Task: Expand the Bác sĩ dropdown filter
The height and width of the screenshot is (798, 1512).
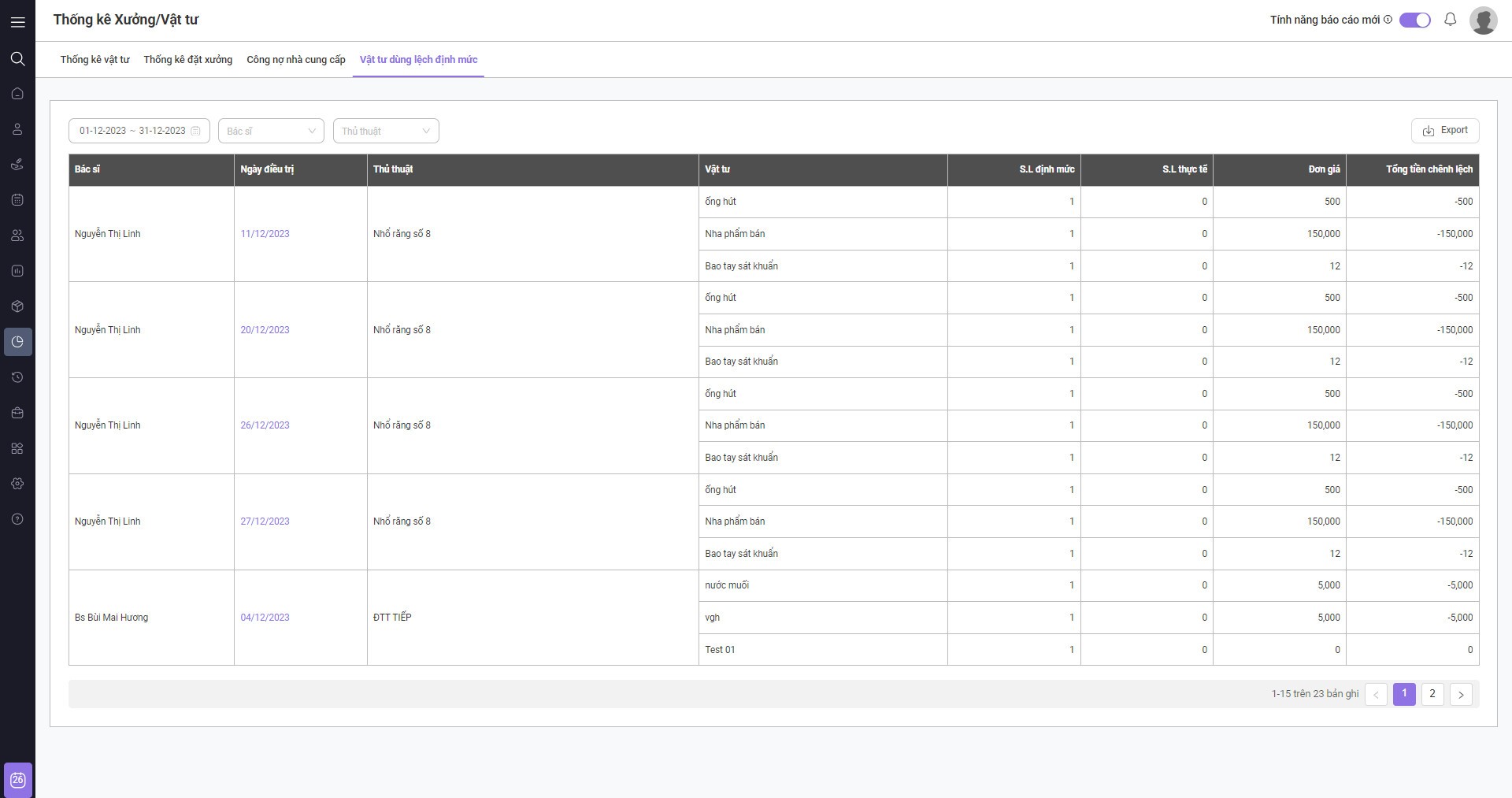Action: pyautogui.click(x=271, y=131)
